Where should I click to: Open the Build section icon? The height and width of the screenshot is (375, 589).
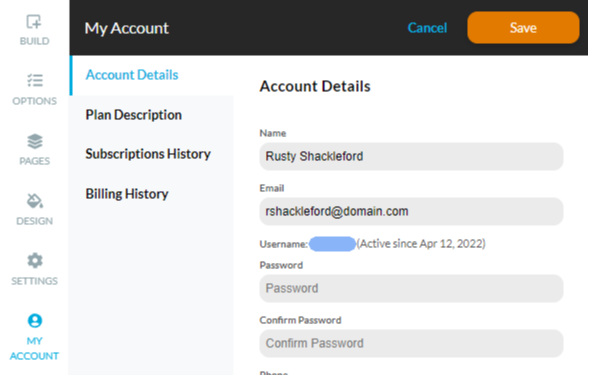pyautogui.click(x=34, y=22)
